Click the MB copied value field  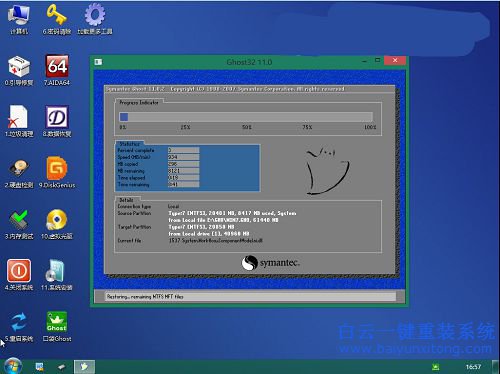tap(183, 164)
